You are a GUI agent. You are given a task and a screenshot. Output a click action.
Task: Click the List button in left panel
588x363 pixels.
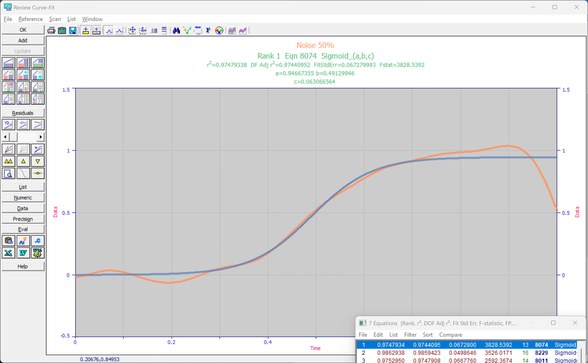click(23, 187)
